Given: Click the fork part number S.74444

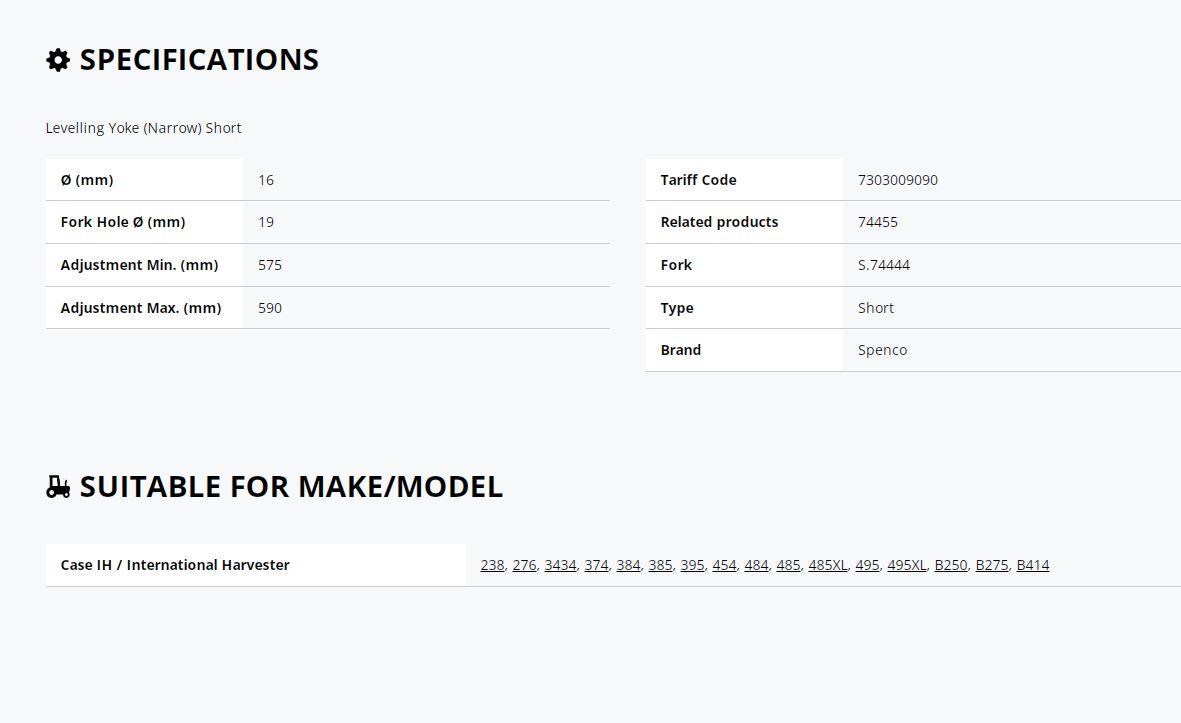Looking at the screenshot, I should [x=883, y=265].
